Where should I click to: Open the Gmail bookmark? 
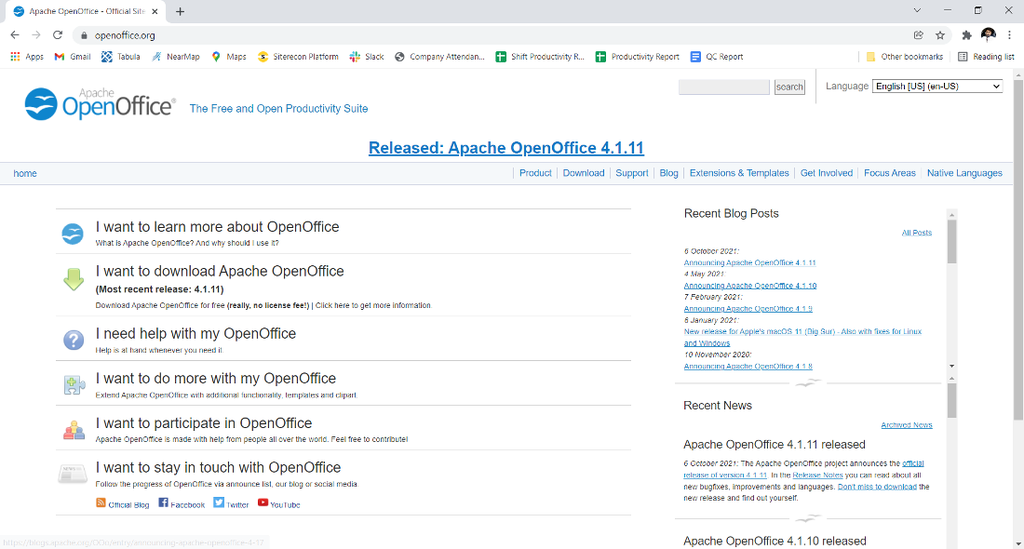coord(72,57)
